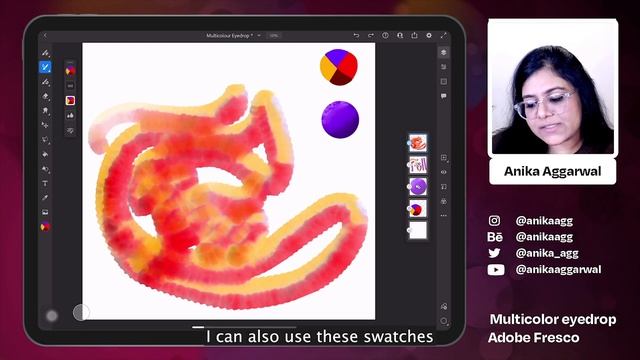
Task: Select the highlighted multicolor brush preset
Action: click(x=70, y=100)
